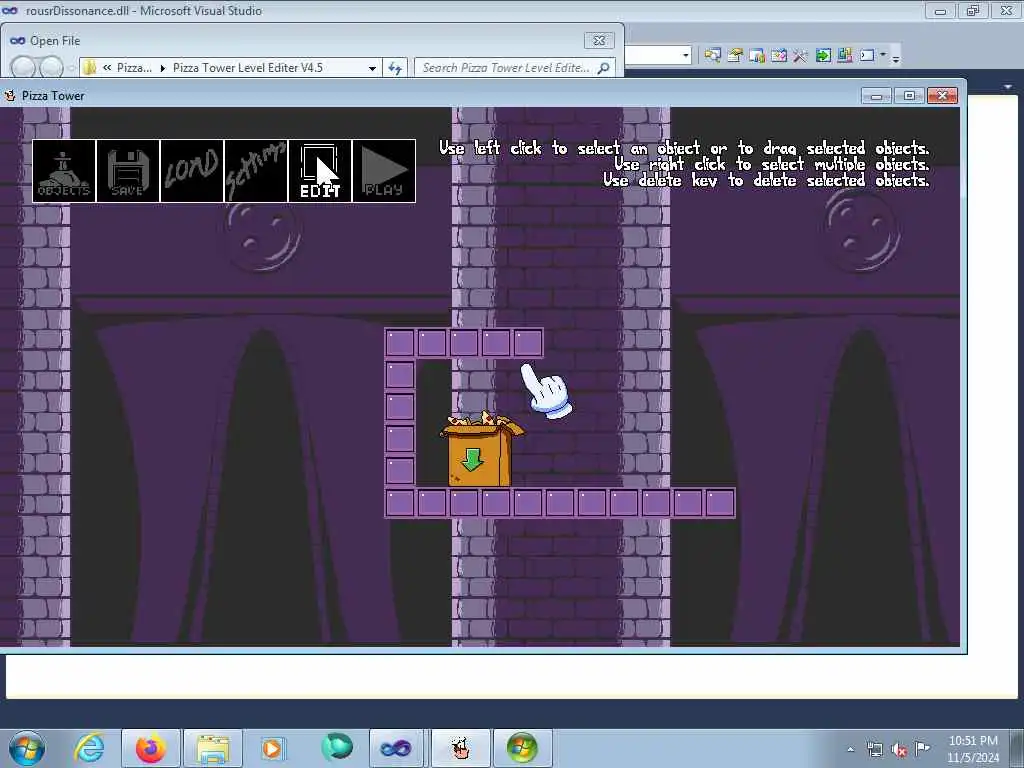Open Windows Media Player from taskbar
This screenshot has width=1024, height=768.
pos(272,748)
